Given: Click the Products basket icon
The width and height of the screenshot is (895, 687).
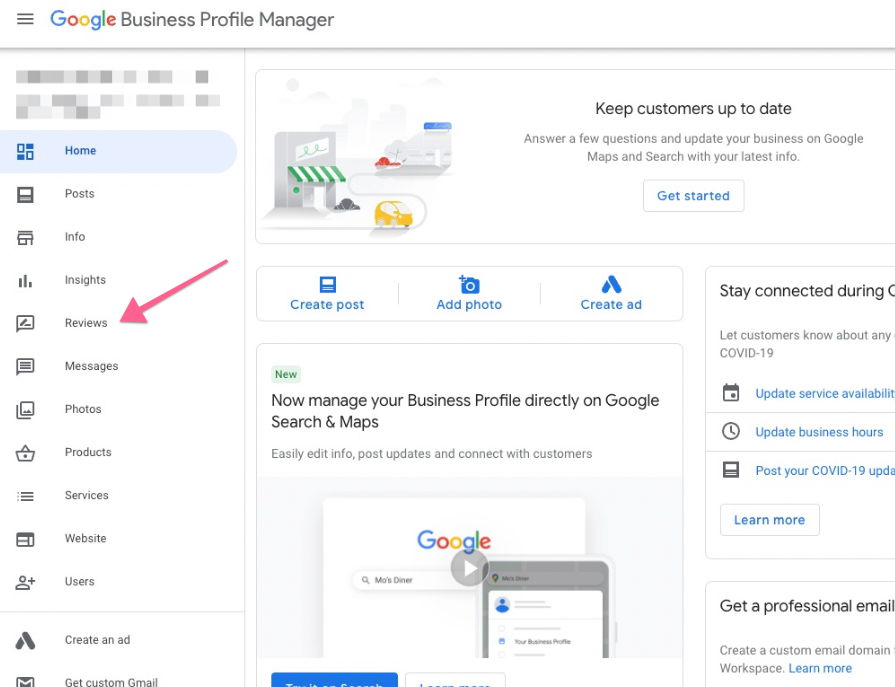Looking at the screenshot, I should 25,452.
